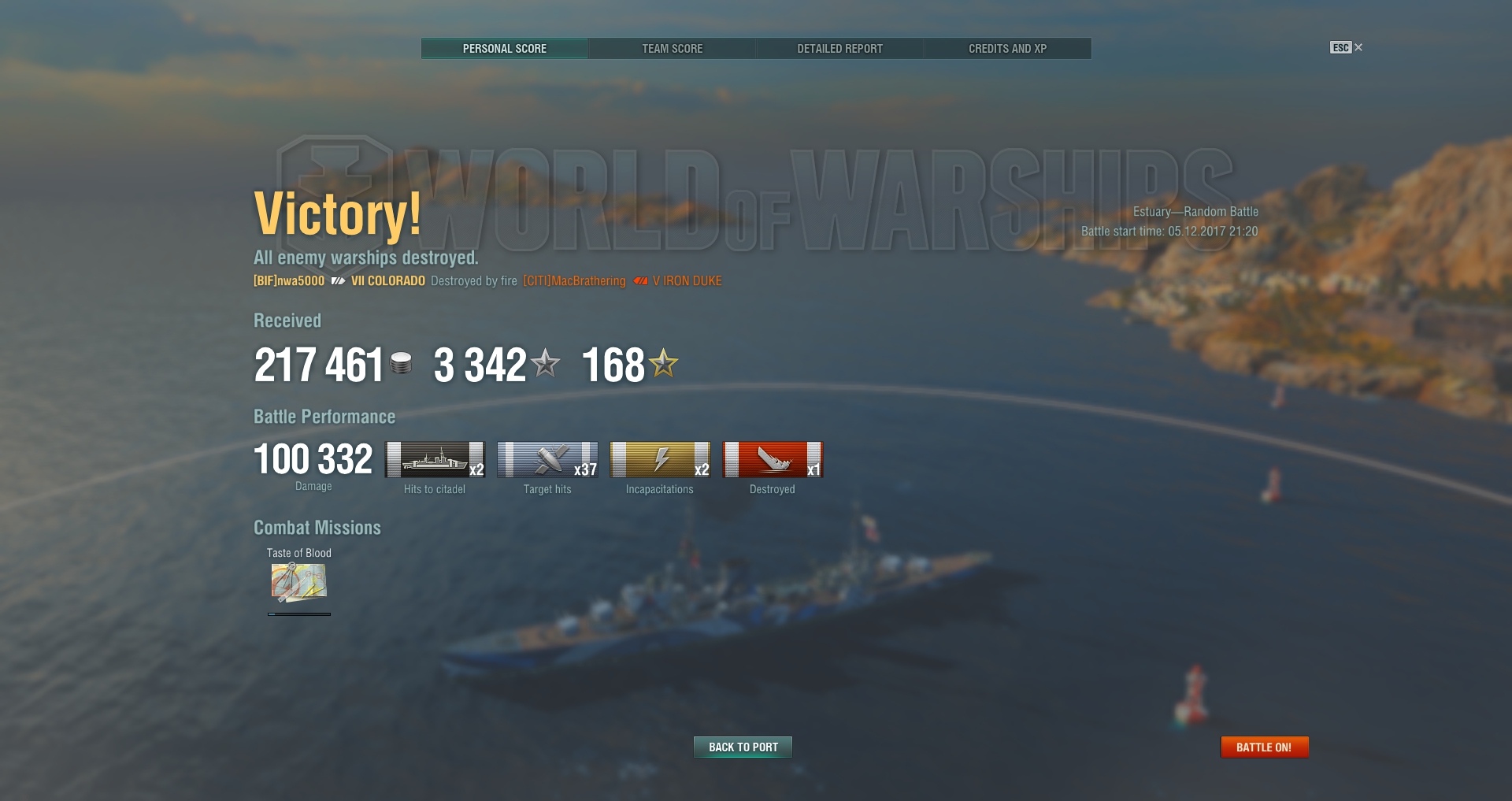This screenshot has width=1512, height=801.
Task: Select the Credits and XP tab
Action: click(x=1007, y=49)
